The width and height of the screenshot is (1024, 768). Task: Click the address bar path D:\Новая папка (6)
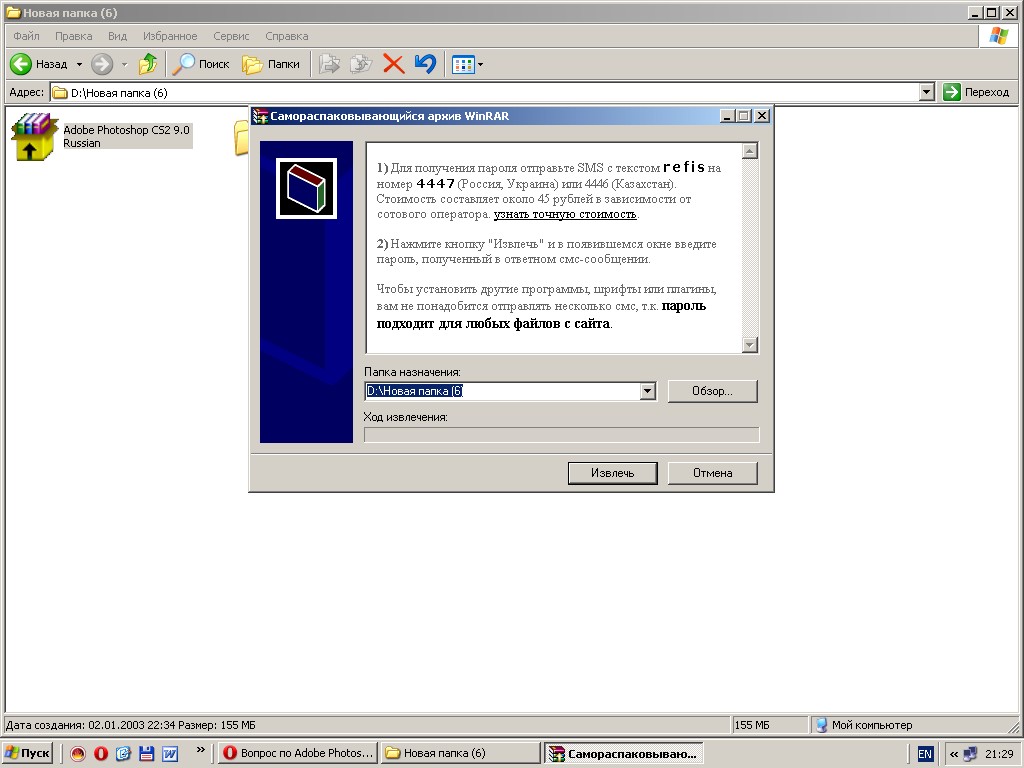pos(119,93)
